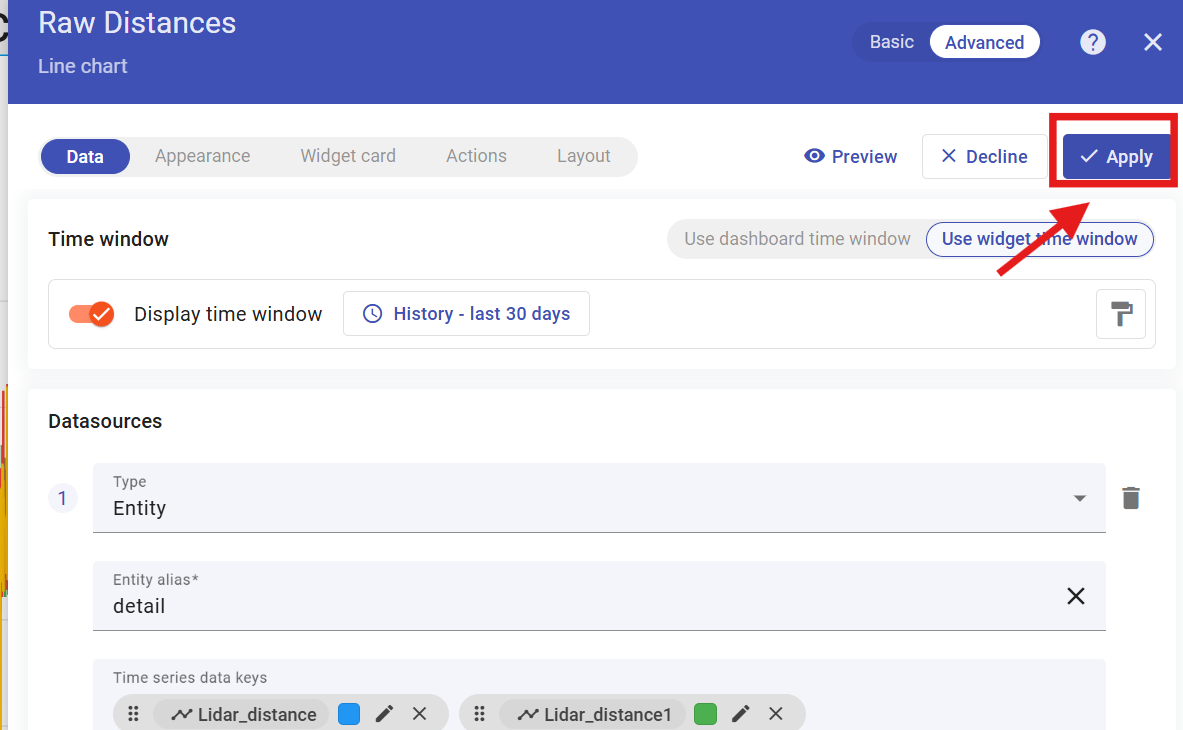Open the Widget card tab
The image size is (1183, 730).
point(348,156)
